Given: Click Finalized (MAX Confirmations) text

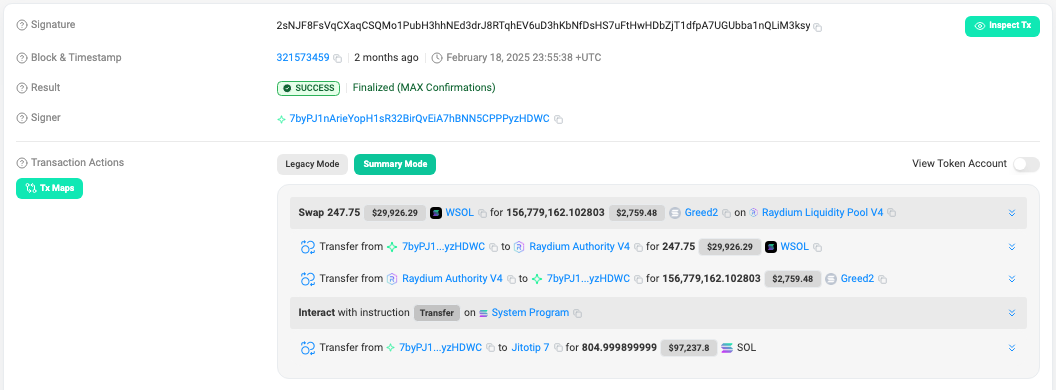Looking at the screenshot, I should [424, 88].
